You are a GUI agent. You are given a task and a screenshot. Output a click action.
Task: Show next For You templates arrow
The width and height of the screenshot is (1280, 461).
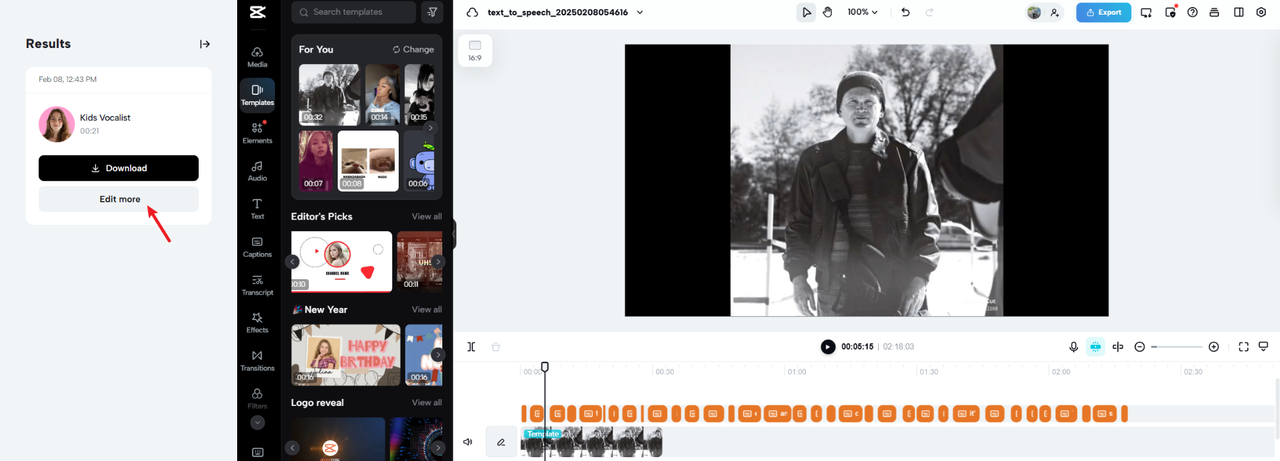click(431, 128)
